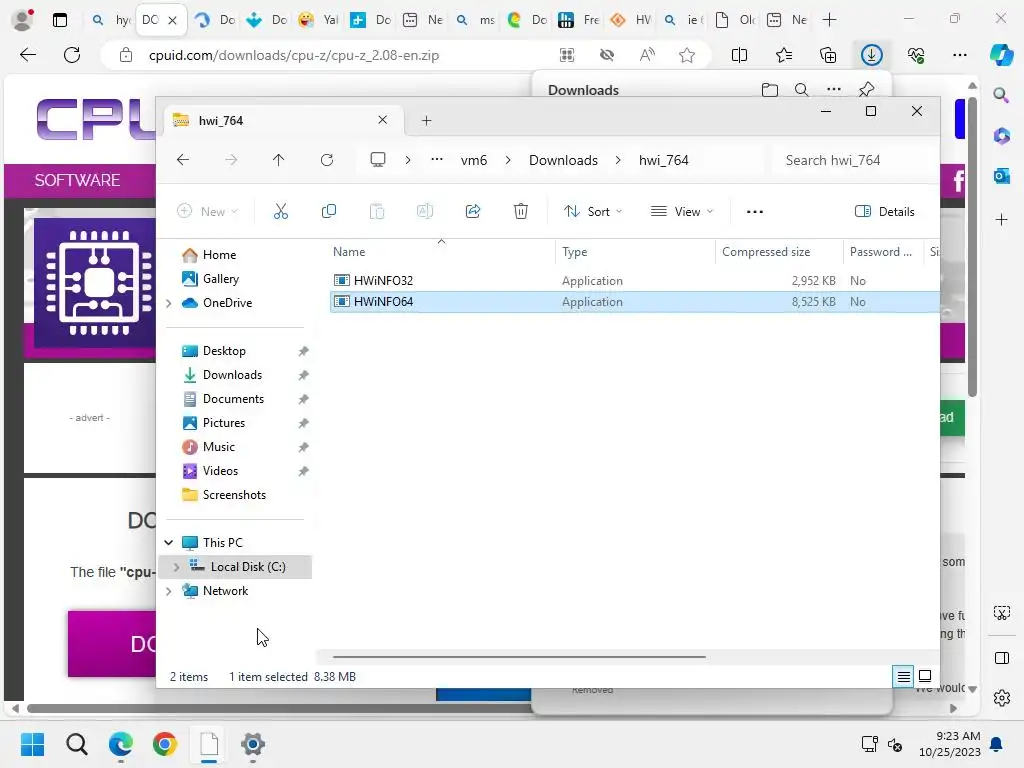Expand the Network tree node
This screenshot has height=768, width=1024.
tap(169, 591)
